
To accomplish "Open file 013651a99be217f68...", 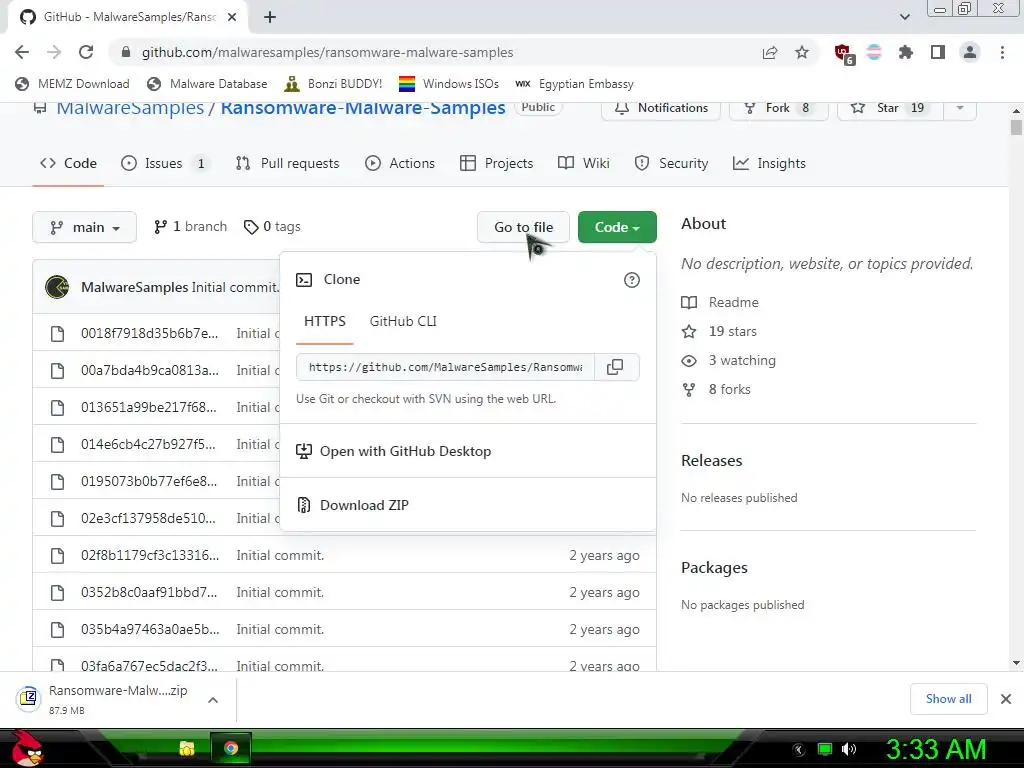I will pos(149,407).
